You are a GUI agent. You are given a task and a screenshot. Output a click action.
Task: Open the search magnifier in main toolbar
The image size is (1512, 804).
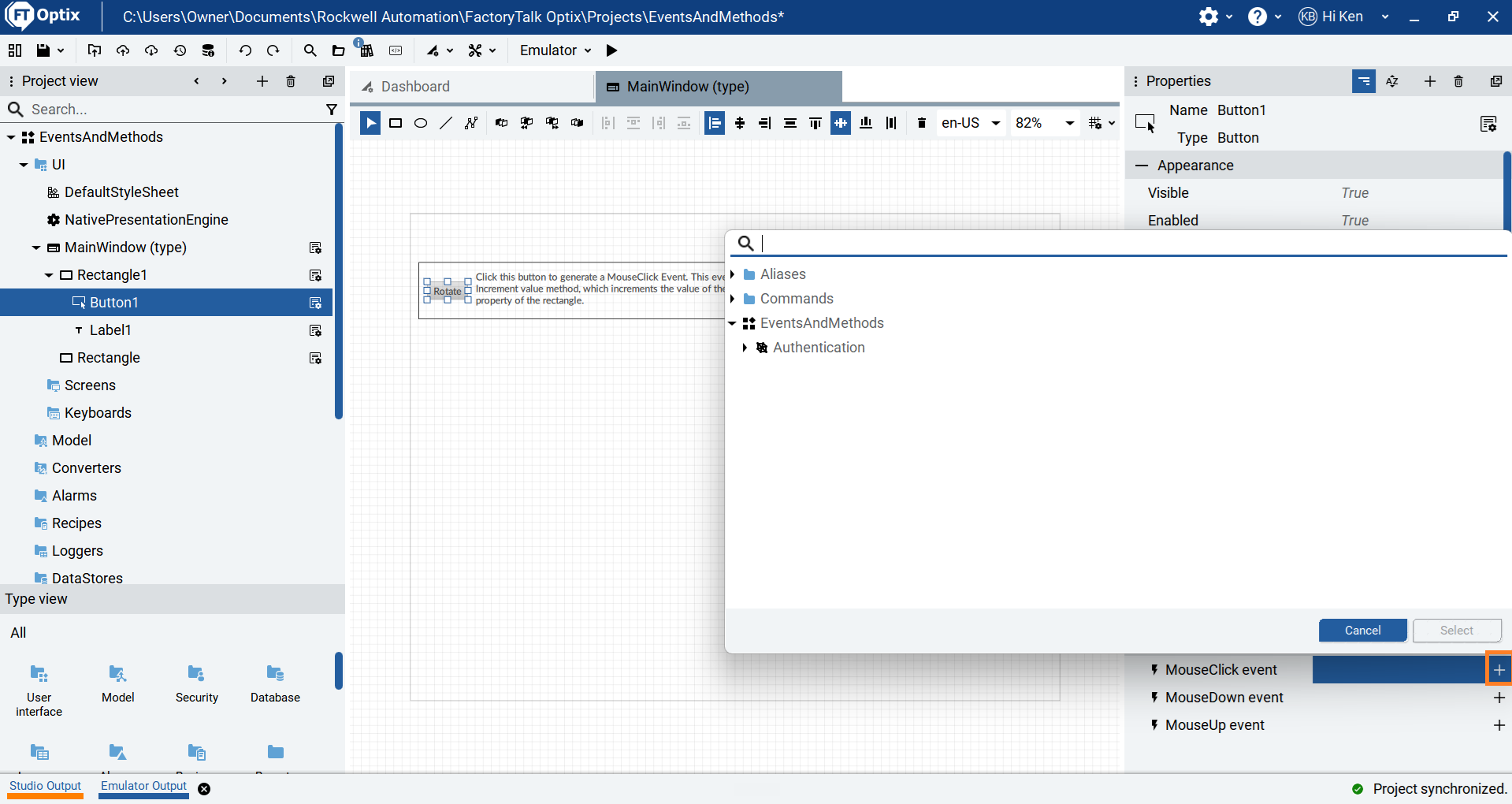coord(310,50)
